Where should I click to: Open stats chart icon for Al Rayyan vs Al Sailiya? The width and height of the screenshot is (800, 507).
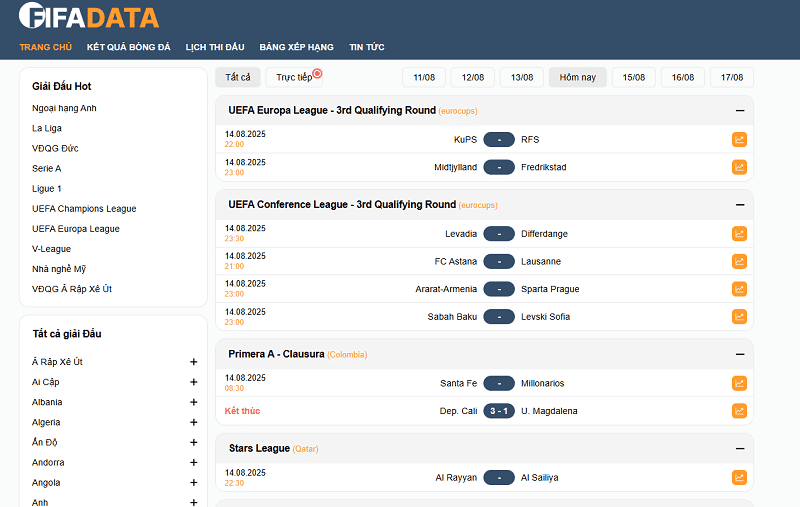(739, 478)
